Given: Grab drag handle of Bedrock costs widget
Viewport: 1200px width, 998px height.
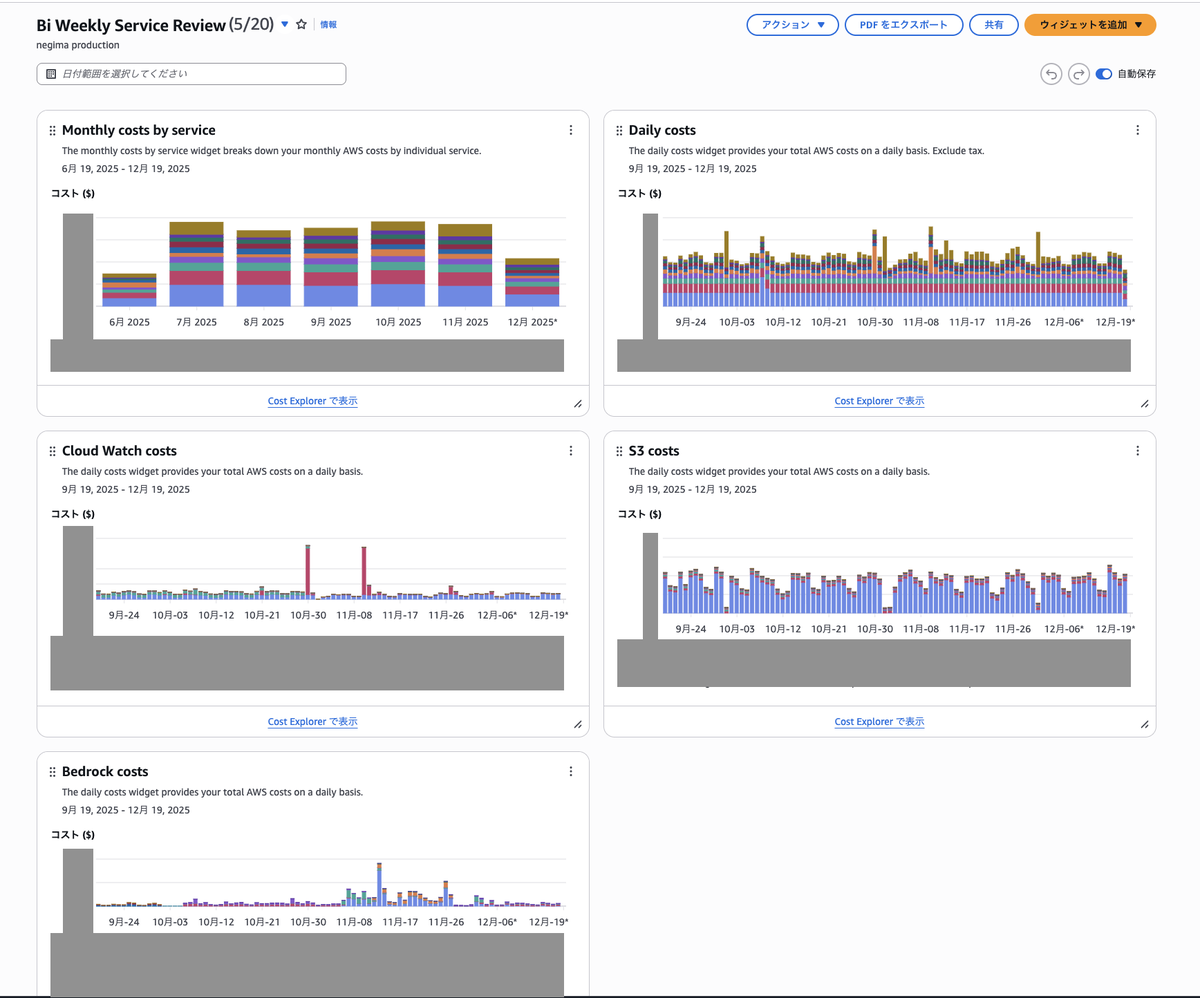Looking at the screenshot, I should click(x=52, y=772).
